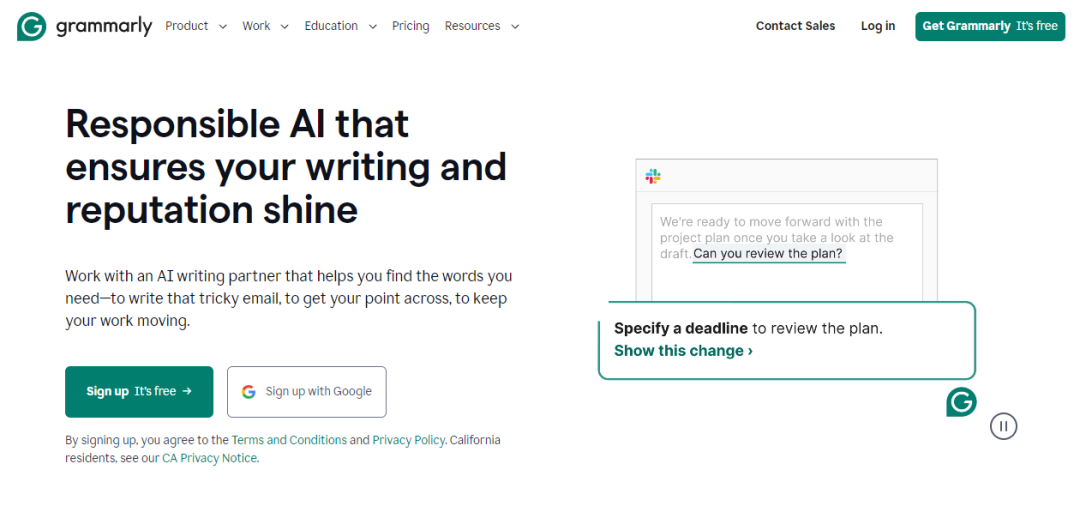
Task: Click the Log in link
Action: pos(878,26)
